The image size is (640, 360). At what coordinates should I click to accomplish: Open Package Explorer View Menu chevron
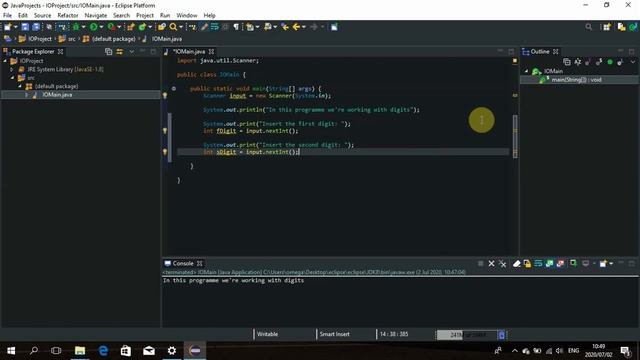pos(131,52)
